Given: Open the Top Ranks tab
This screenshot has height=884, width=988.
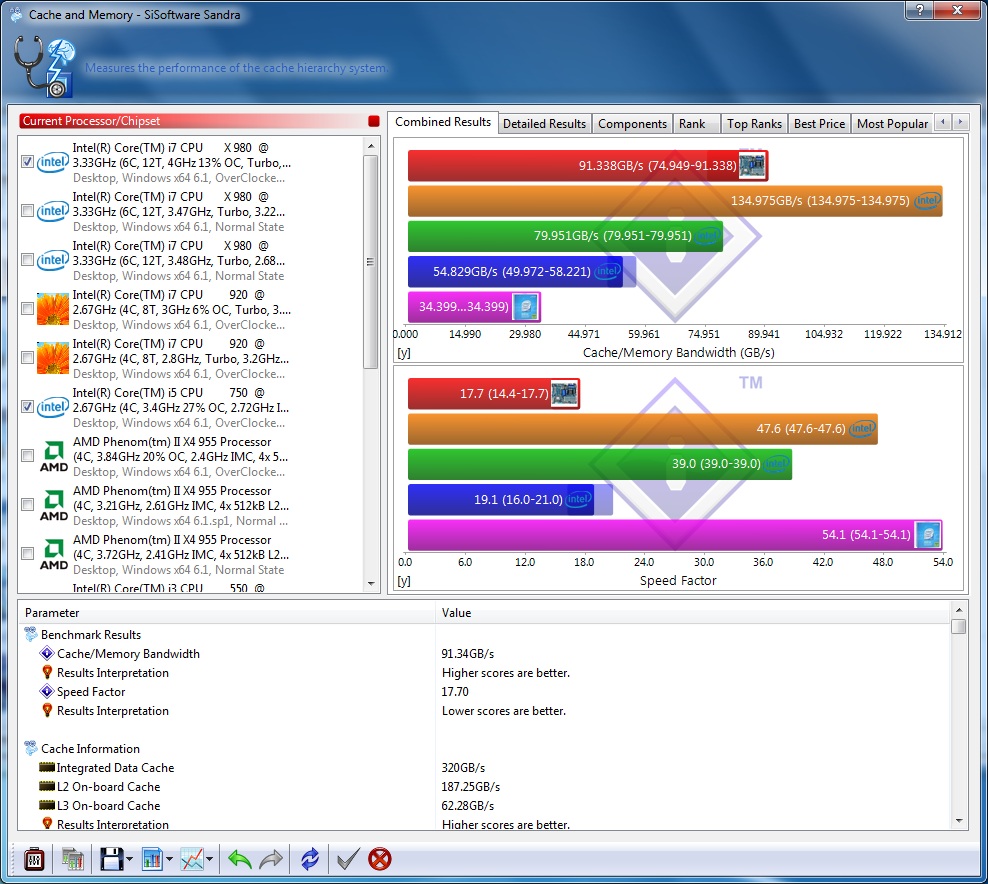Looking at the screenshot, I should (x=754, y=124).
